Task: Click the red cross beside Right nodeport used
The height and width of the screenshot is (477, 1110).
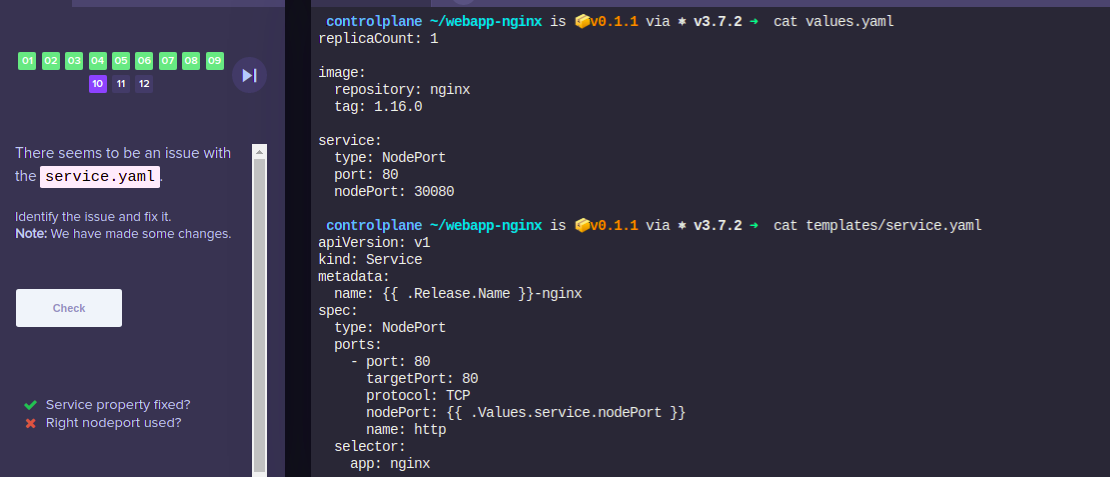Action: [x=31, y=423]
